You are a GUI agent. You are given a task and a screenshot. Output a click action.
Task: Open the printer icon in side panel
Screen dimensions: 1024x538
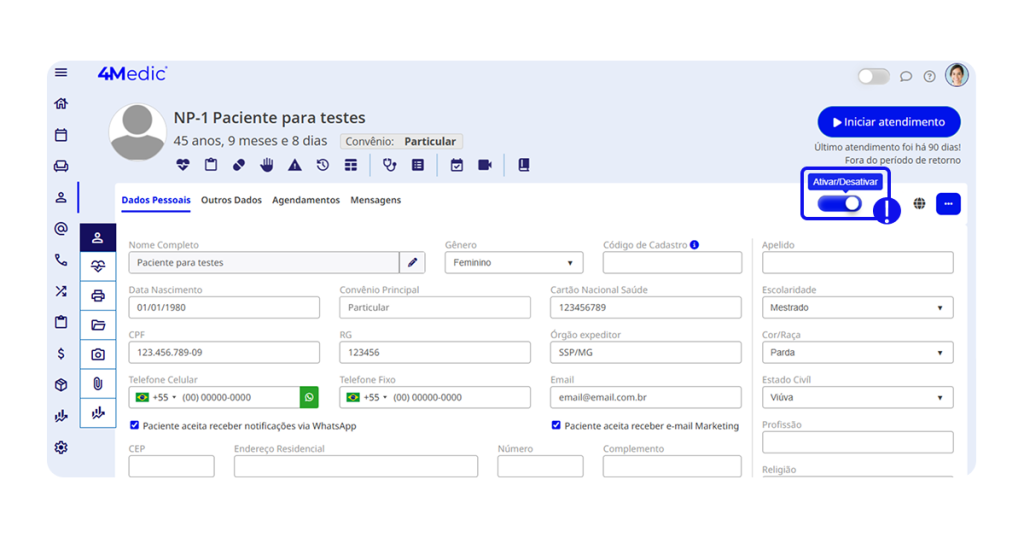(98, 296)
